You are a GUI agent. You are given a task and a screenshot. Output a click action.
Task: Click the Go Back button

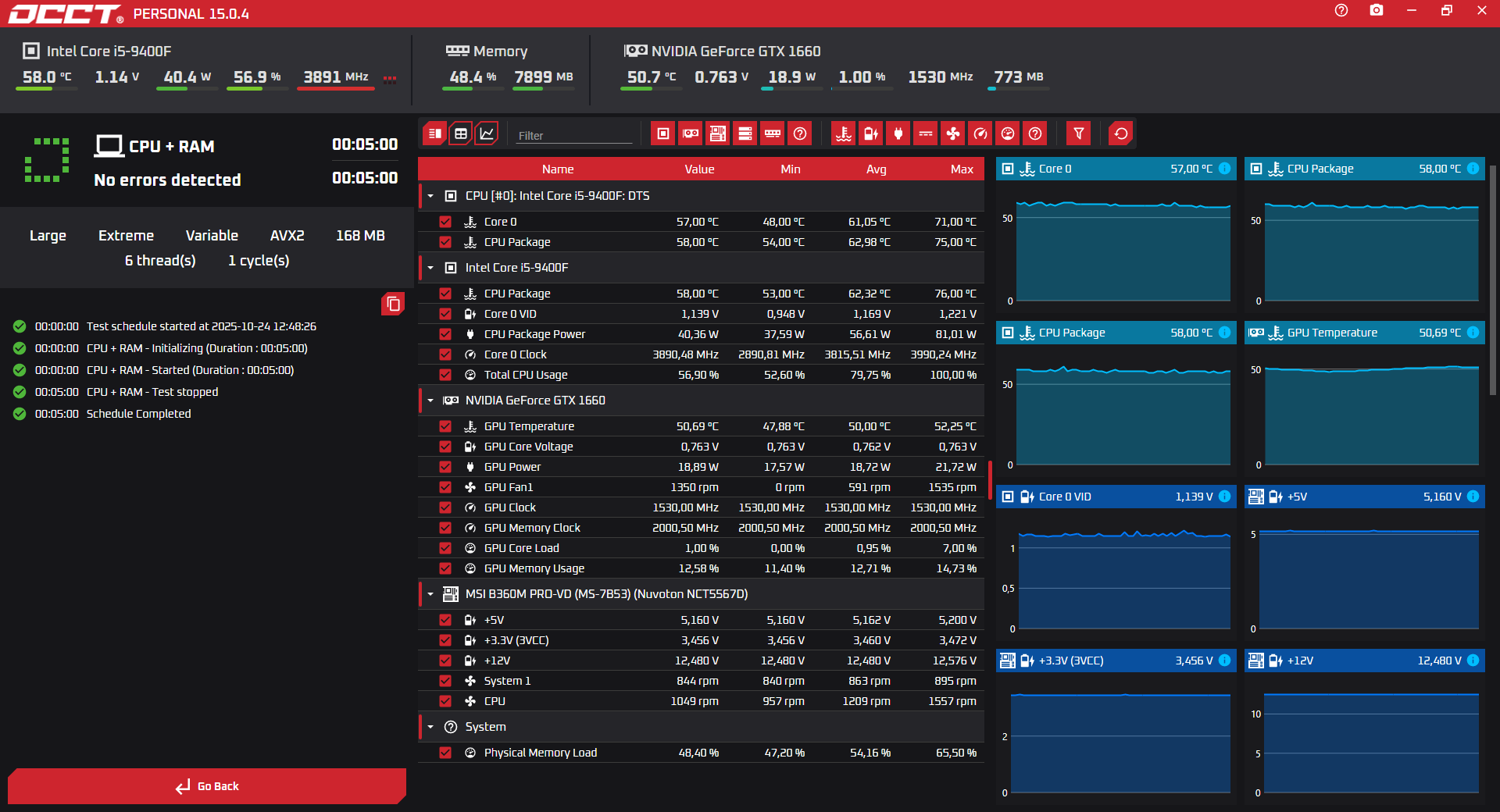207,786
